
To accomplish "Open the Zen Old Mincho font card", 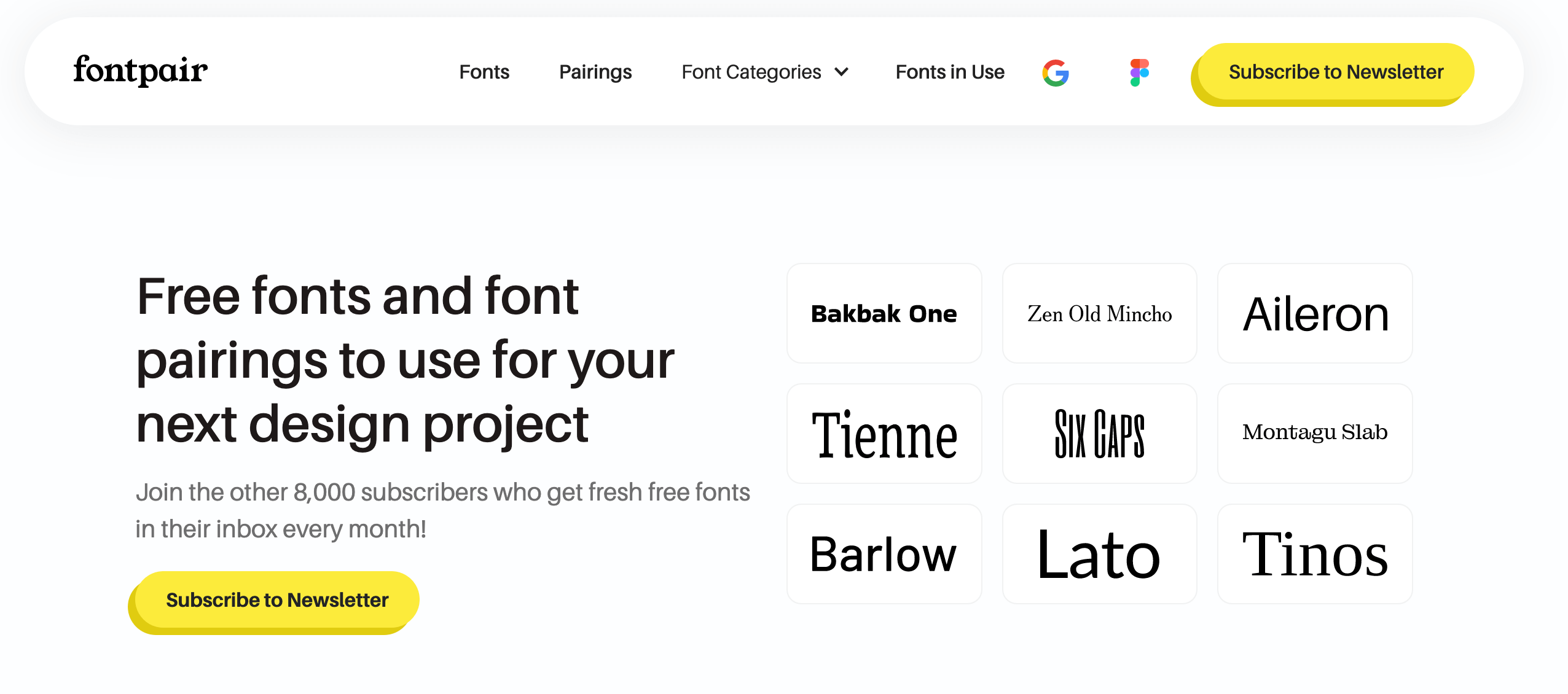I will point(1099,313).
